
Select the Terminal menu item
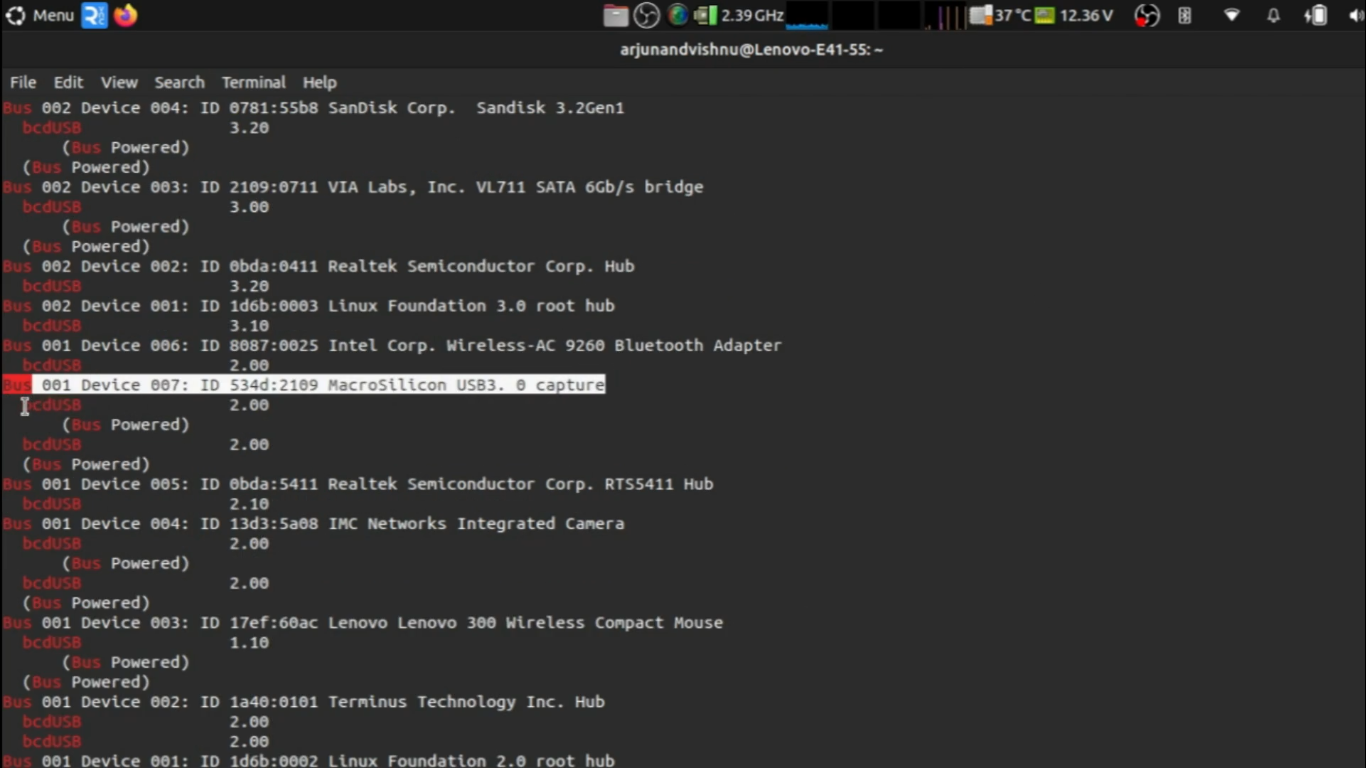253,82
